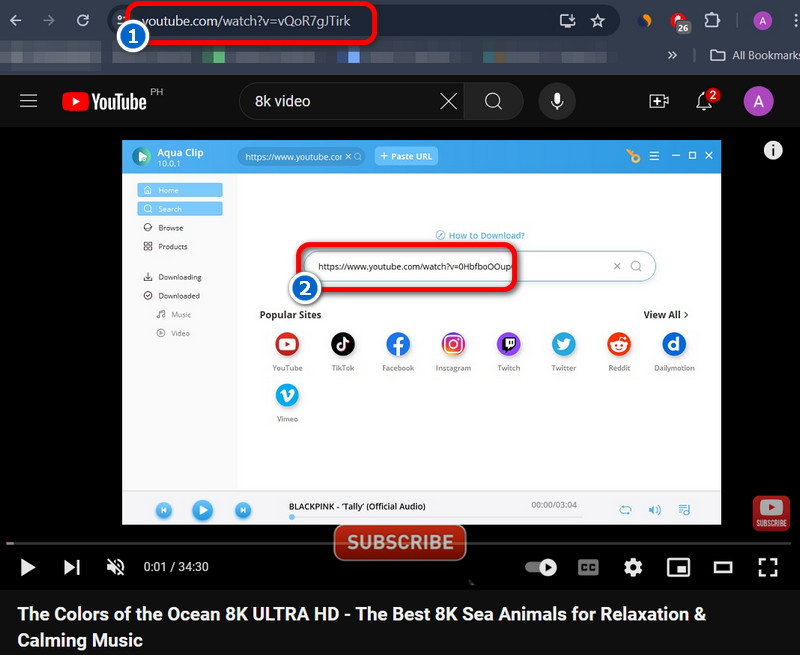Unmute the YouTube video
This screenshot has width=800, height=655.
click(116, 567)
